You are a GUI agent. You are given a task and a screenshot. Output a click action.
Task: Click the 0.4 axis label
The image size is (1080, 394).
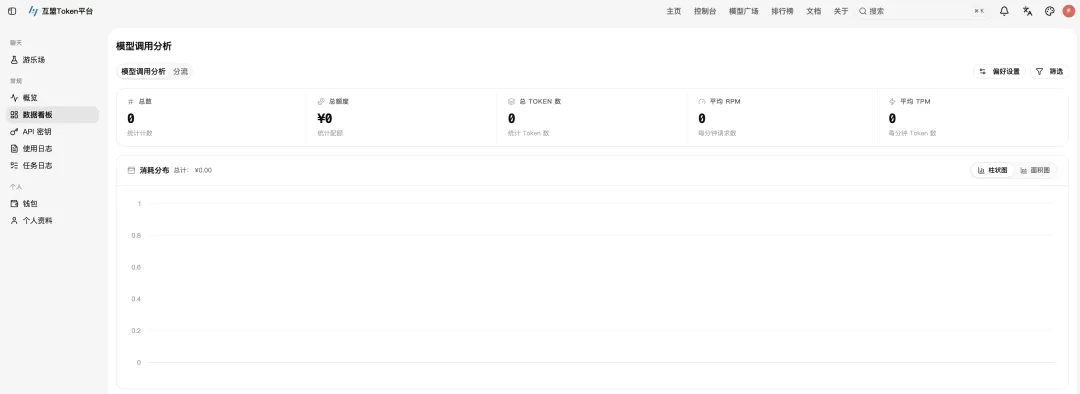point(136,299)
